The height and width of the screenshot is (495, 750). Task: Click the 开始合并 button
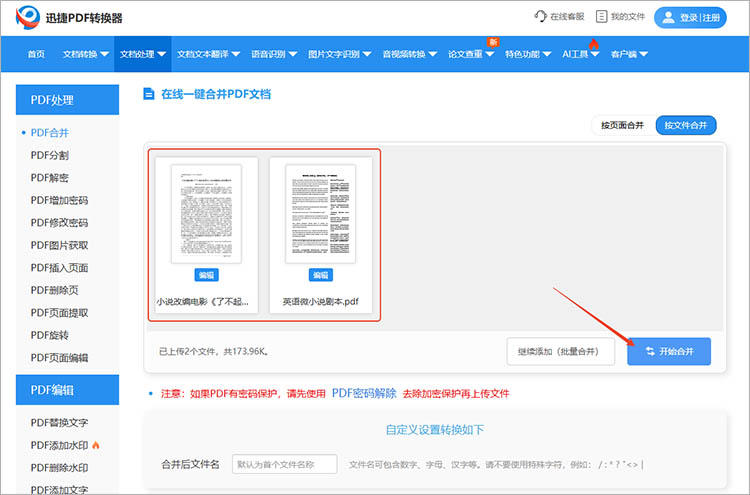coord(668,351)
